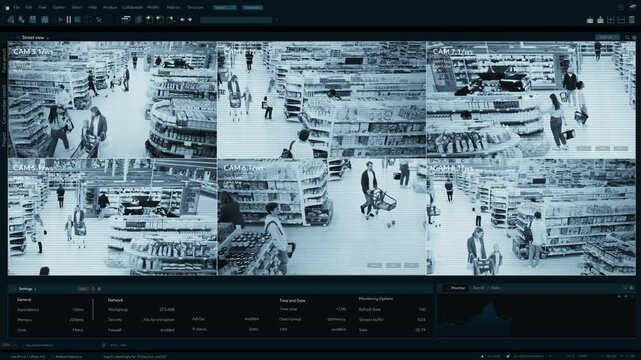
Task: Pause the camera playback
Action: tap(69, 19)
